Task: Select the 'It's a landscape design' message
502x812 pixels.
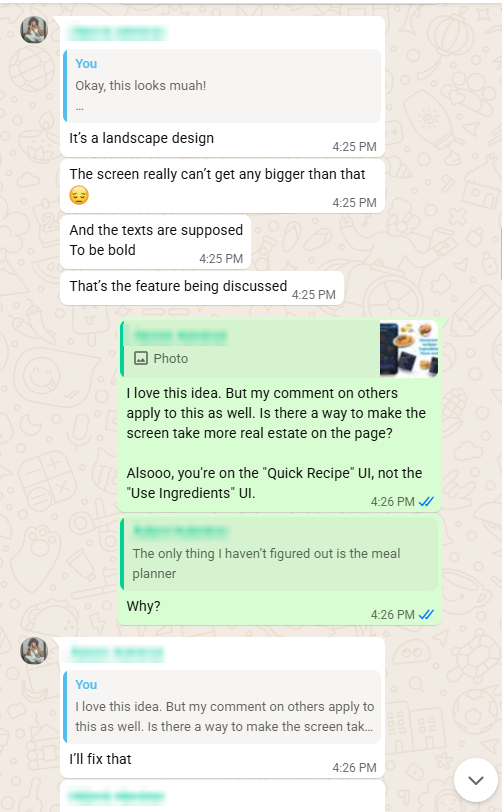Action: point(141,138)
